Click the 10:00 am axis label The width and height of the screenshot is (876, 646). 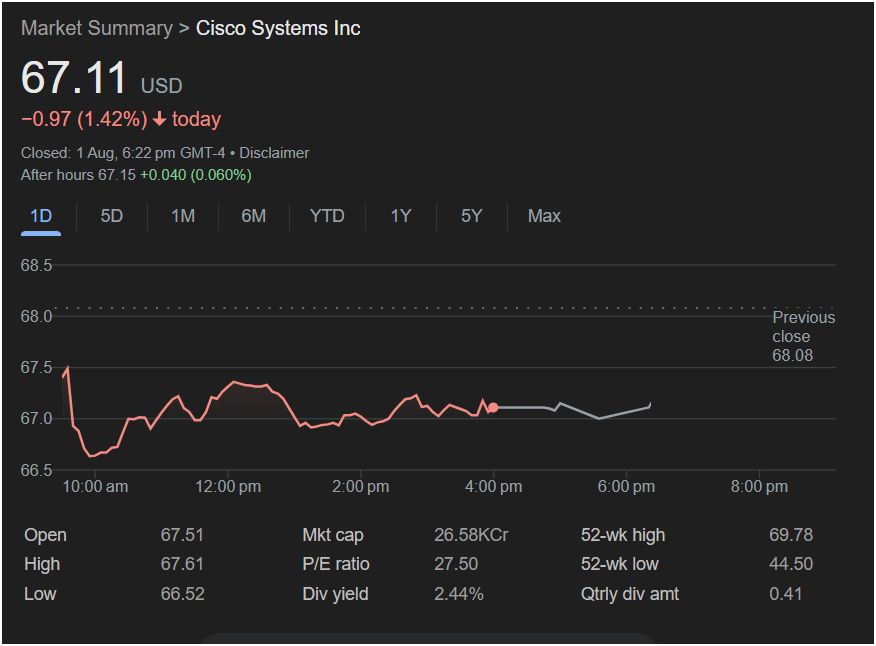tap(95, 487)
